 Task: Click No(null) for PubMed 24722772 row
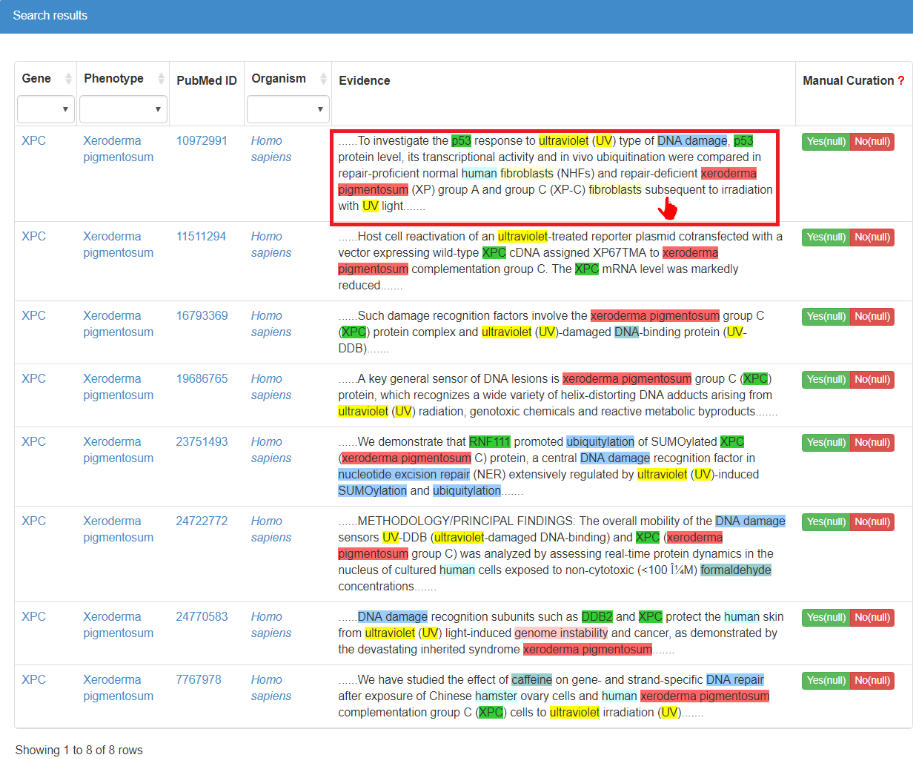coord(872,522)
